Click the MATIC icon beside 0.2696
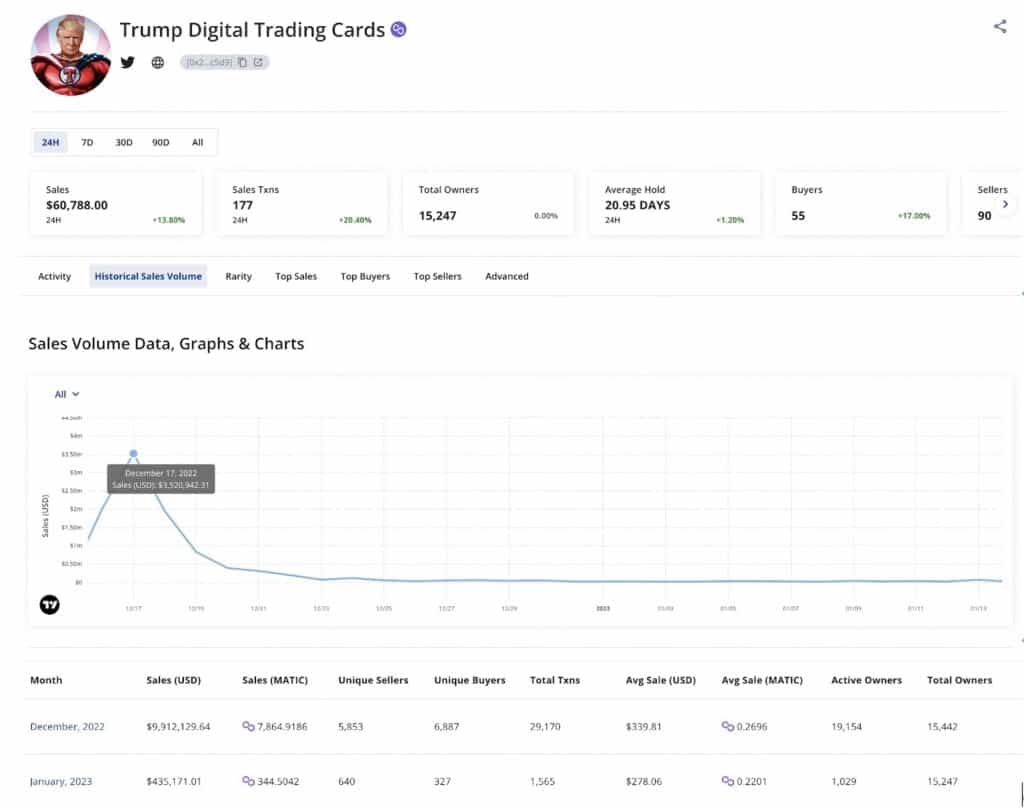The height and width of the screenshot is (808, 1024). pos(728,726)
